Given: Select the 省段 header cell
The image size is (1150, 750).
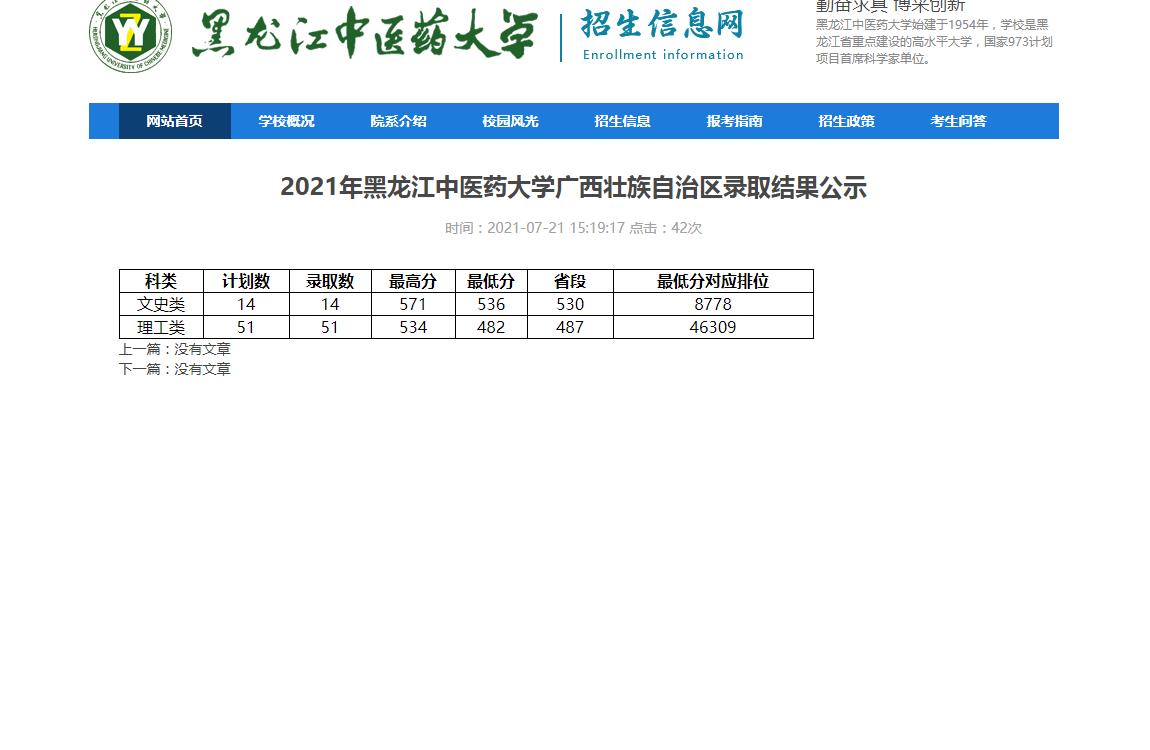Looking at the screenshot, I should [x=571, y=281].
